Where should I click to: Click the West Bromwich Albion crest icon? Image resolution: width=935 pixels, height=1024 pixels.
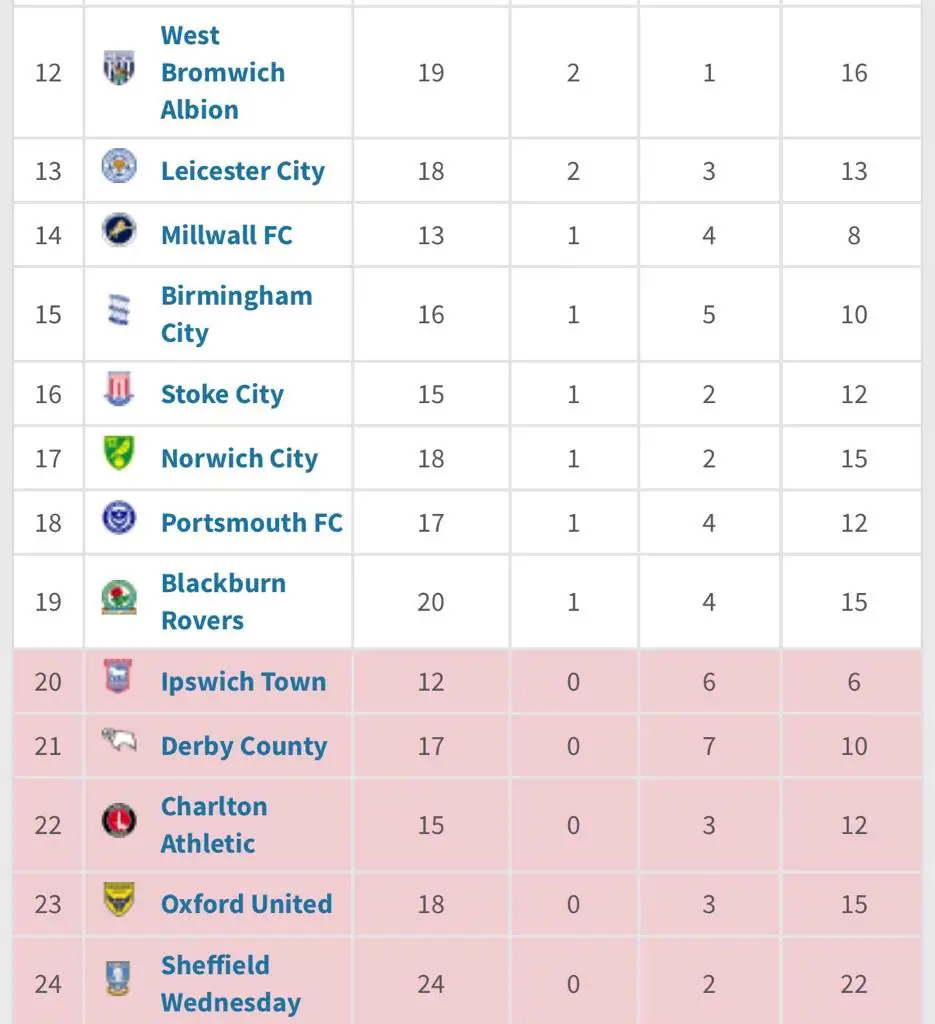119,68
